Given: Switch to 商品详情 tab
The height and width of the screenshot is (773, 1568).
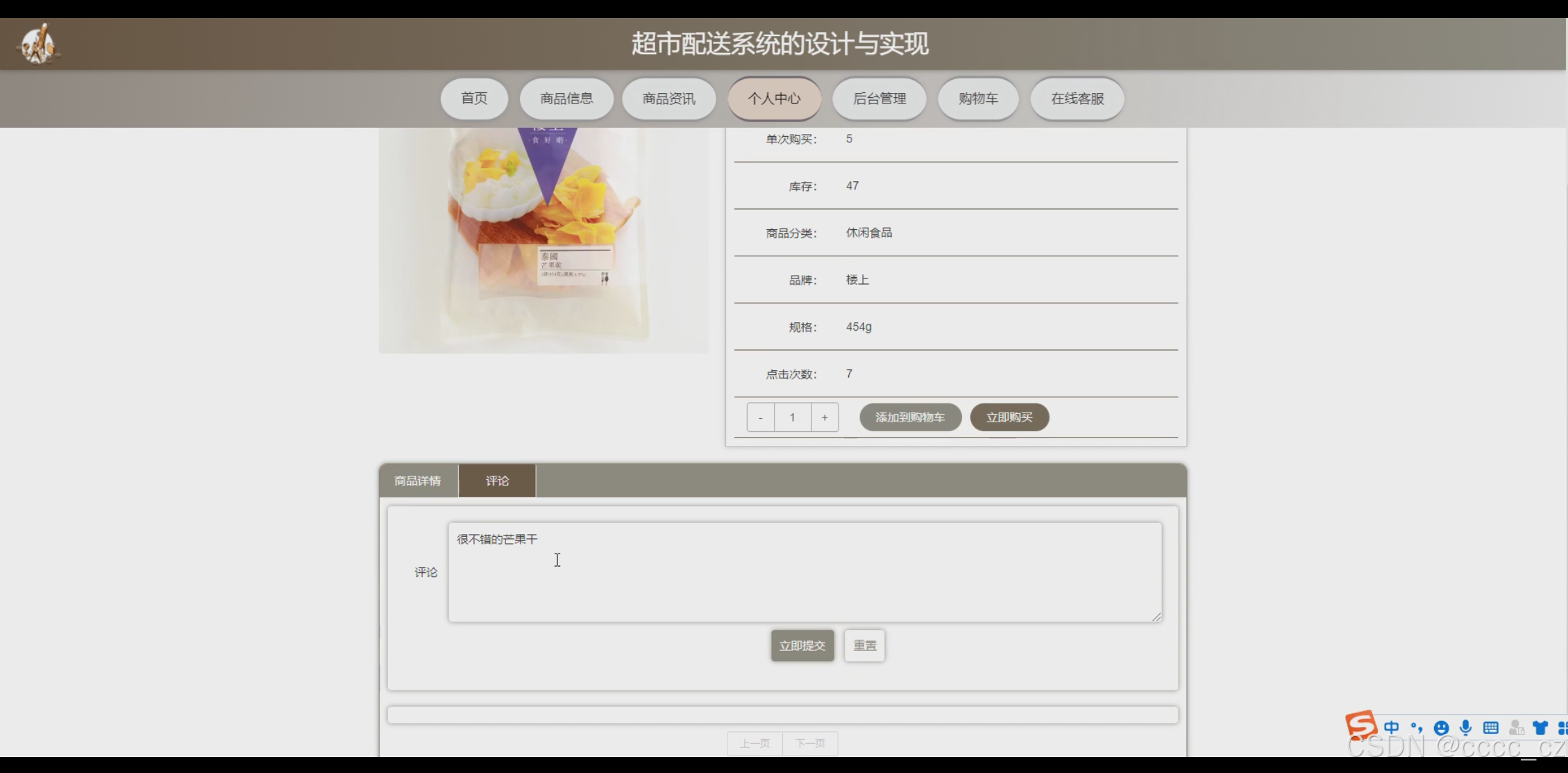Looking at the screenshot, I should point(417,481).
